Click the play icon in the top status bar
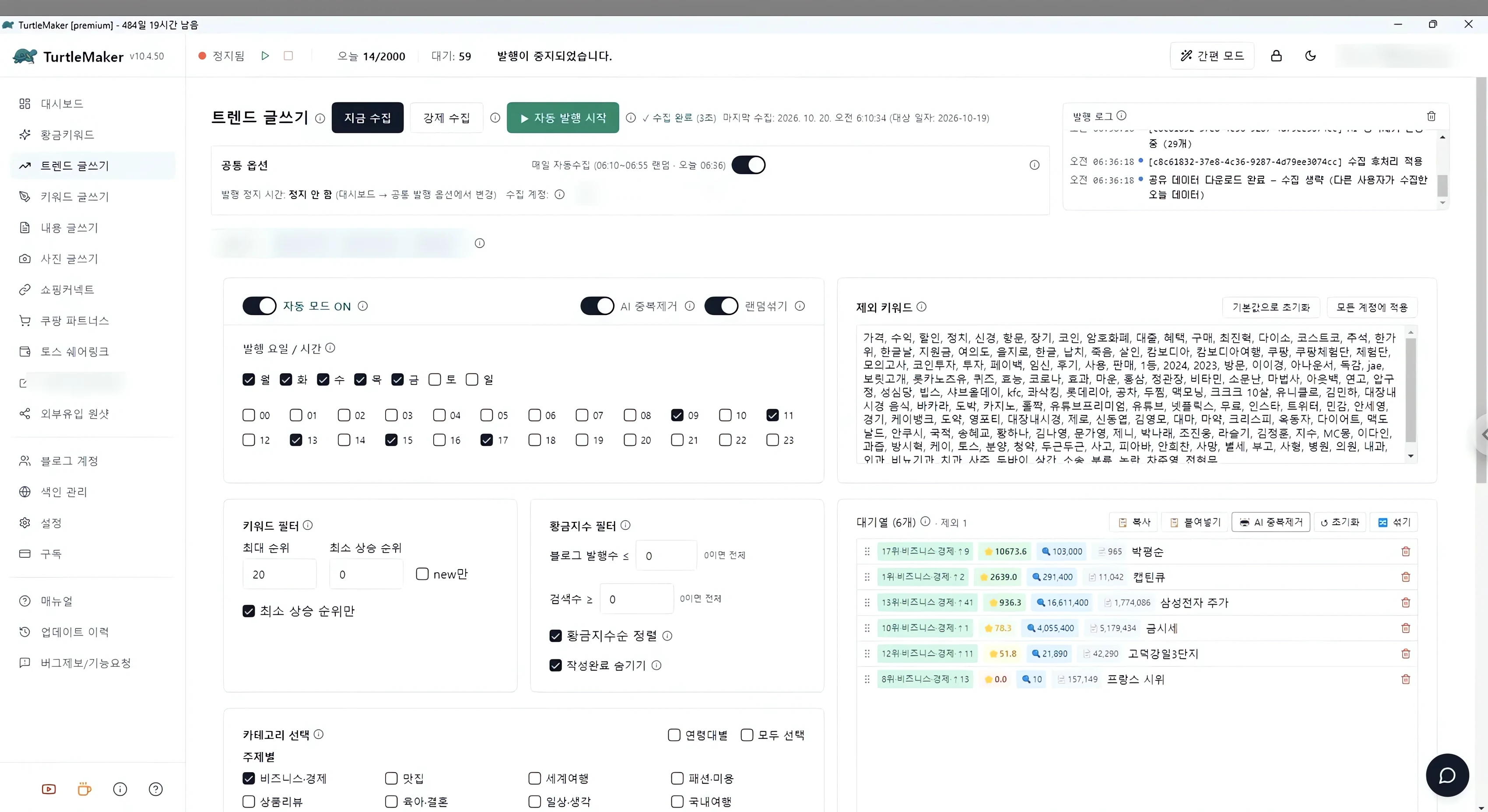The height and width of the screenshot is (812, 1488). (x=265, y=56)
